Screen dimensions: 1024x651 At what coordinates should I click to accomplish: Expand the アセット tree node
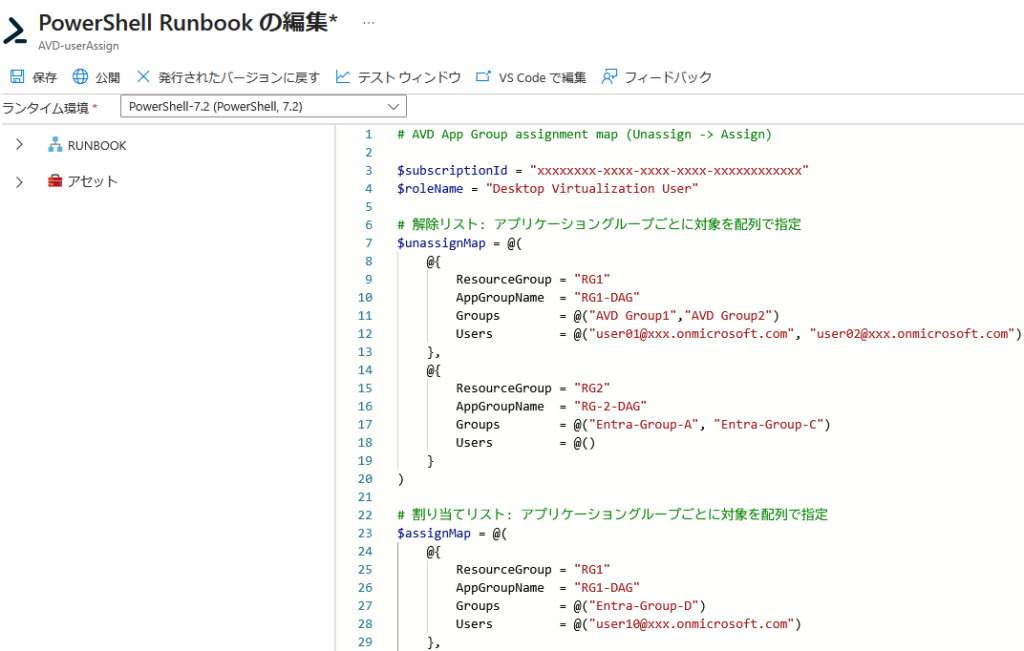(x=19, y=182)
